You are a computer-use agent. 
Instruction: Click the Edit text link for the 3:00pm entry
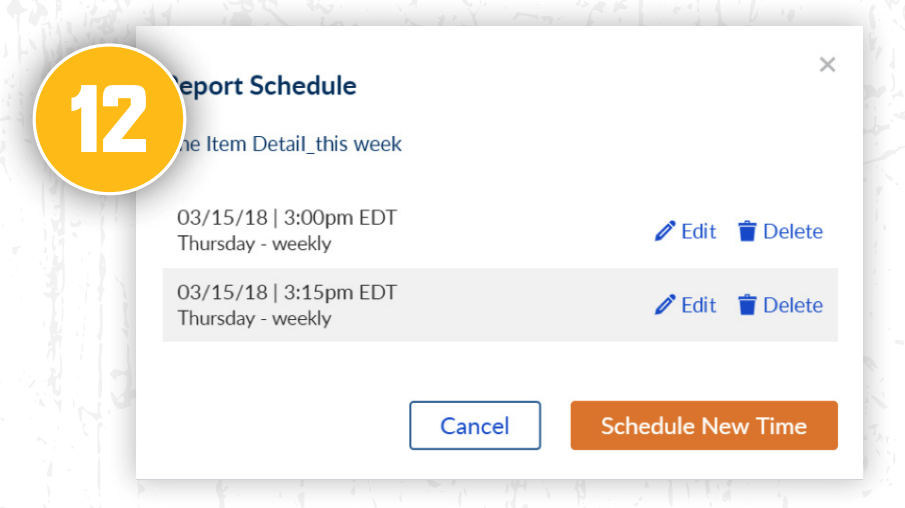(699, 231)
